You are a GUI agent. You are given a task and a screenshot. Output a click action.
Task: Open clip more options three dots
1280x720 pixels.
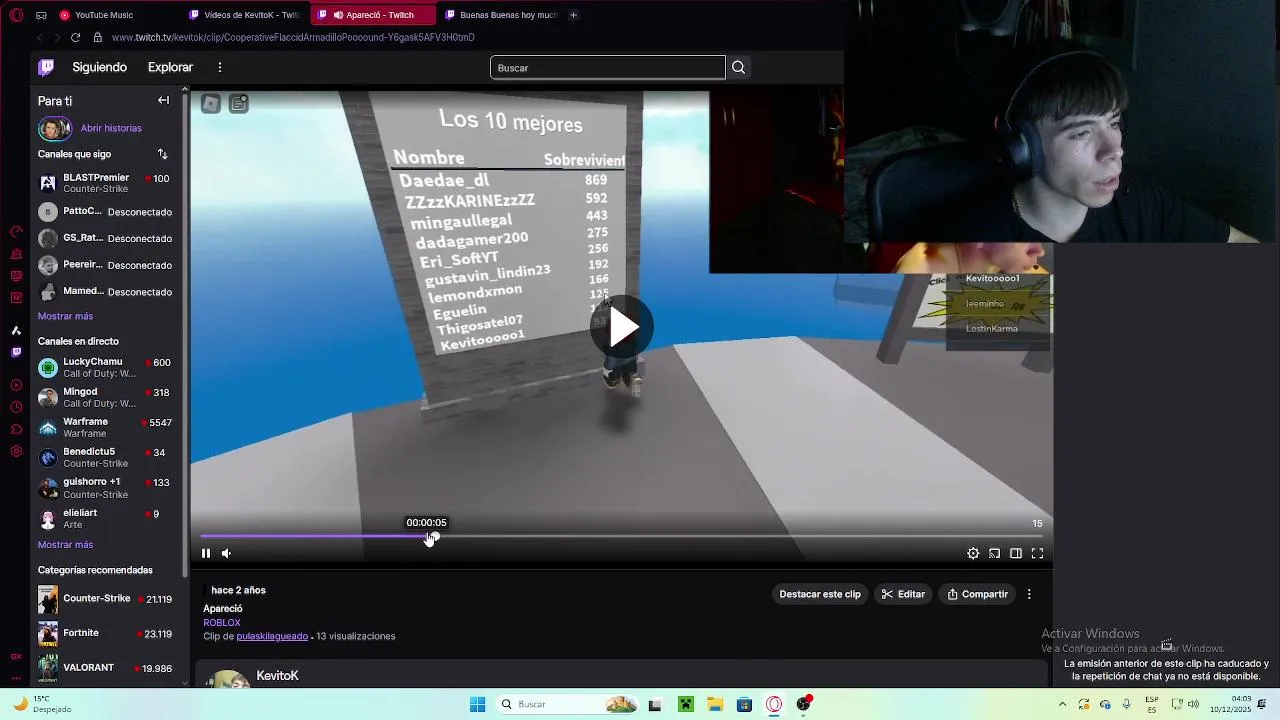coord(1029,594)
